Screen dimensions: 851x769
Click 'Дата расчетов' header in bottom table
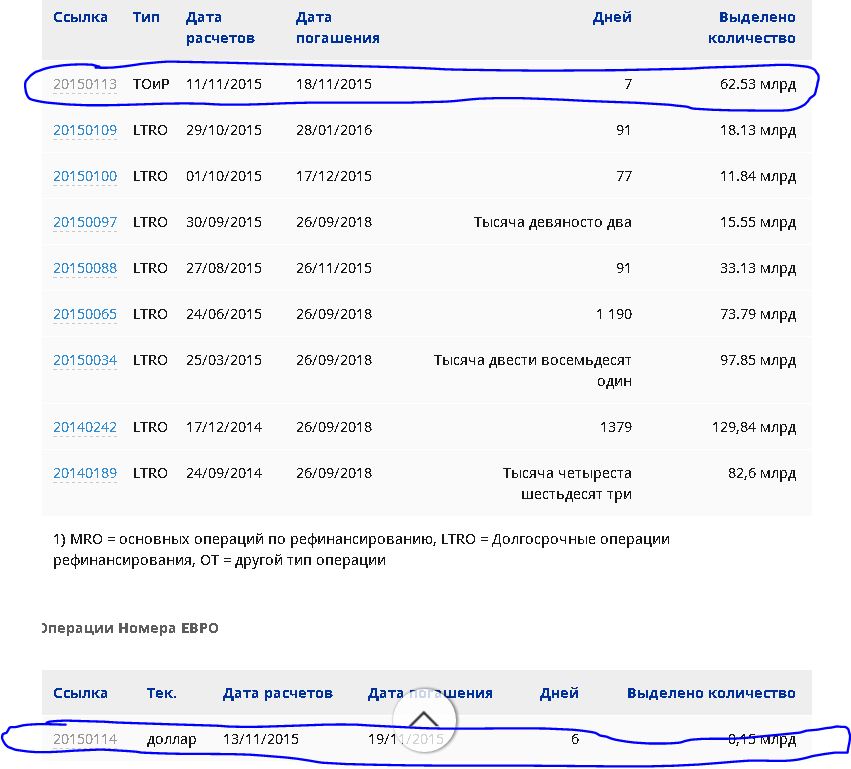tap(277, 694)
